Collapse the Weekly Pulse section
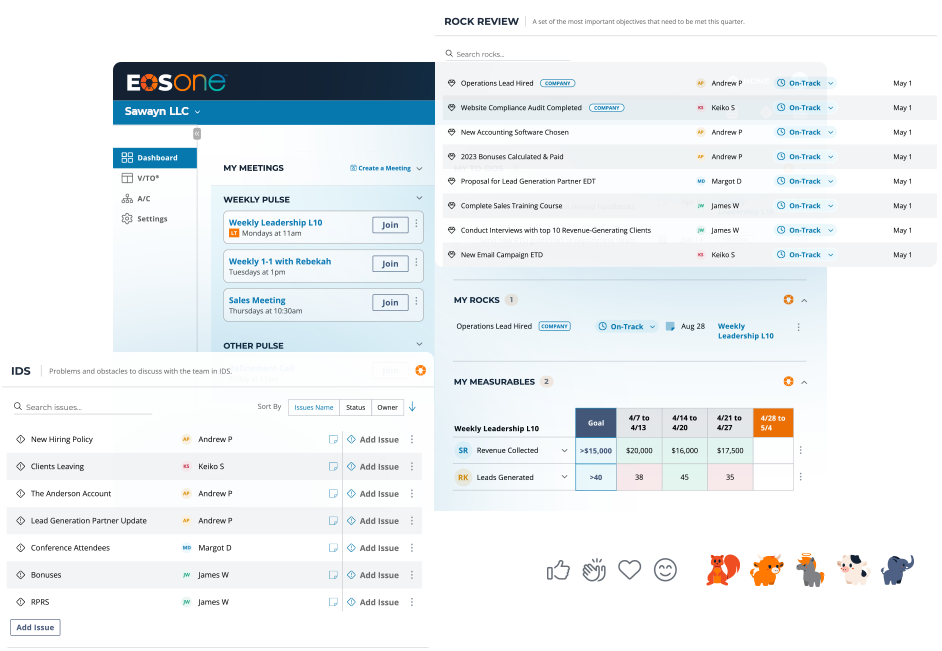This screenshot has height=651, width=942. 419,198
